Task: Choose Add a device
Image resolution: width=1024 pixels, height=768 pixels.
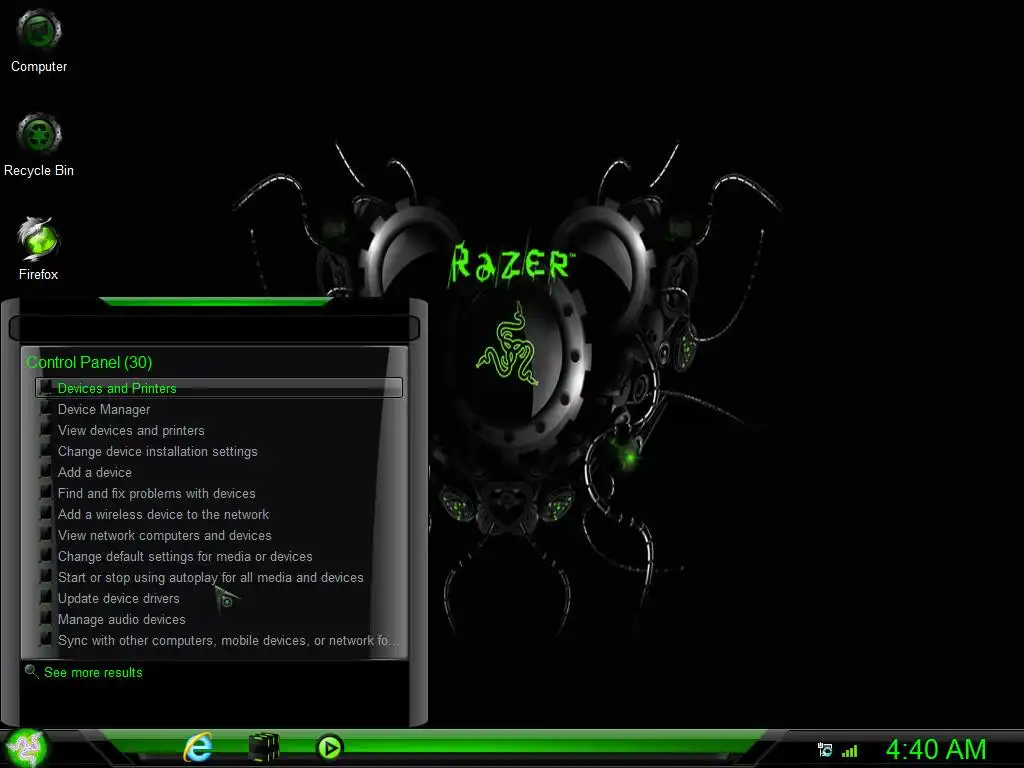Action: [219, 472]
